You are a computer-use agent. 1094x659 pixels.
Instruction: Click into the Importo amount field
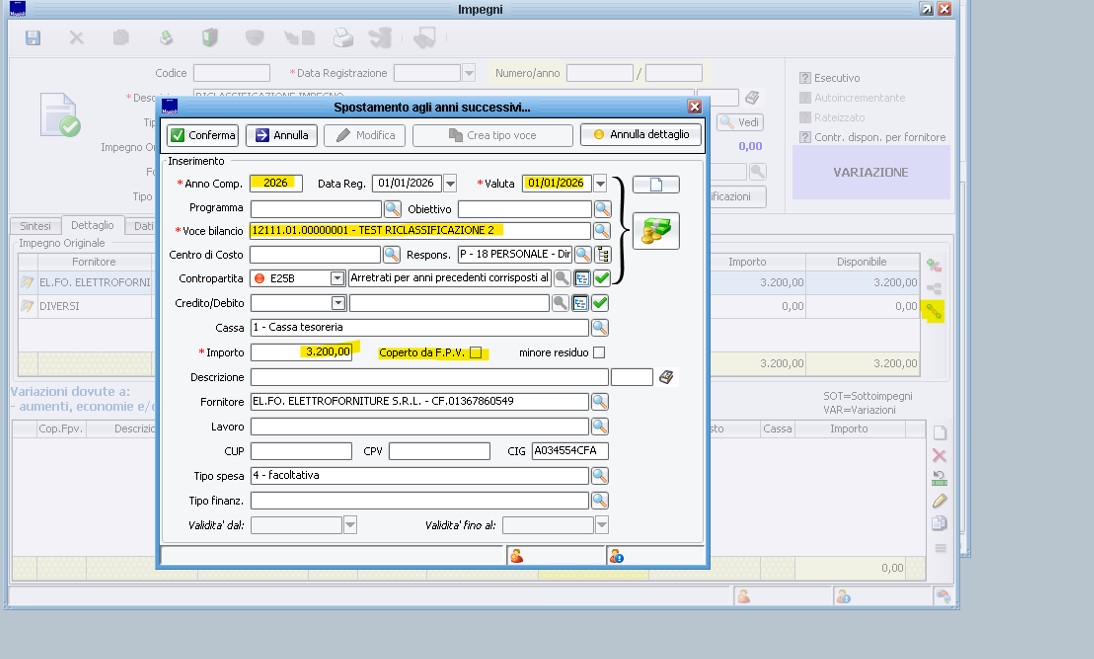pos(301,352)
